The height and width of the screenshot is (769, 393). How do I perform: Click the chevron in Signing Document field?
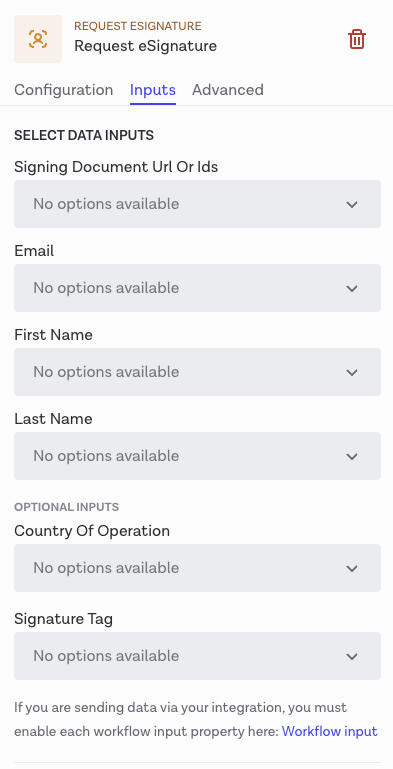tap(352, 205)
